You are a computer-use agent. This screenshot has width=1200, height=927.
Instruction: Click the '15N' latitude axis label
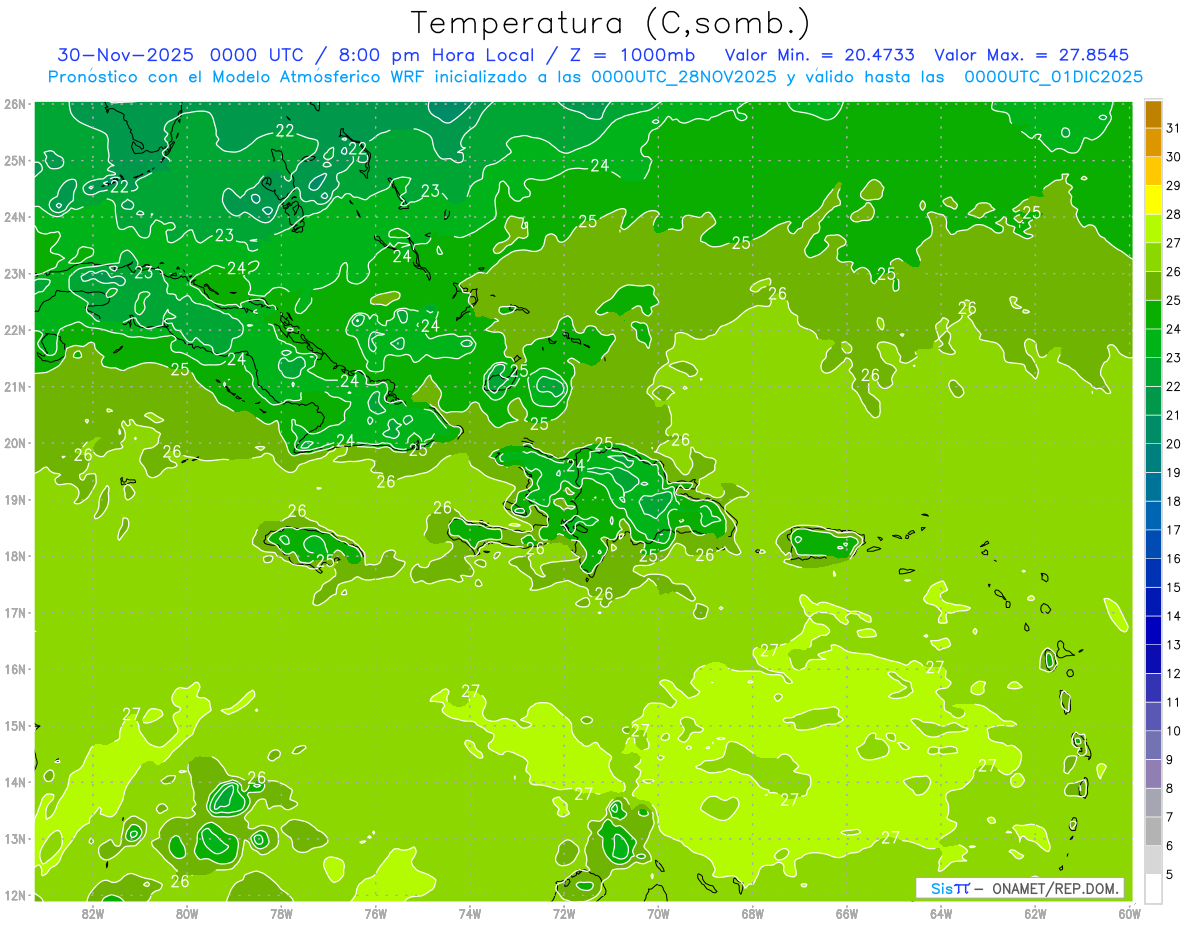pos(15,726)
